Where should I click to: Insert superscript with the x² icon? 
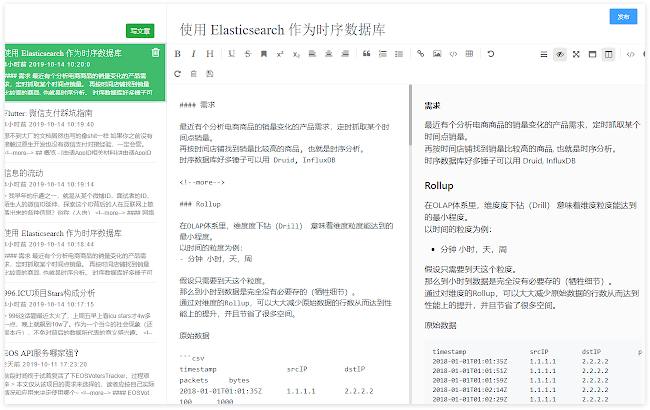pos(280,54)
